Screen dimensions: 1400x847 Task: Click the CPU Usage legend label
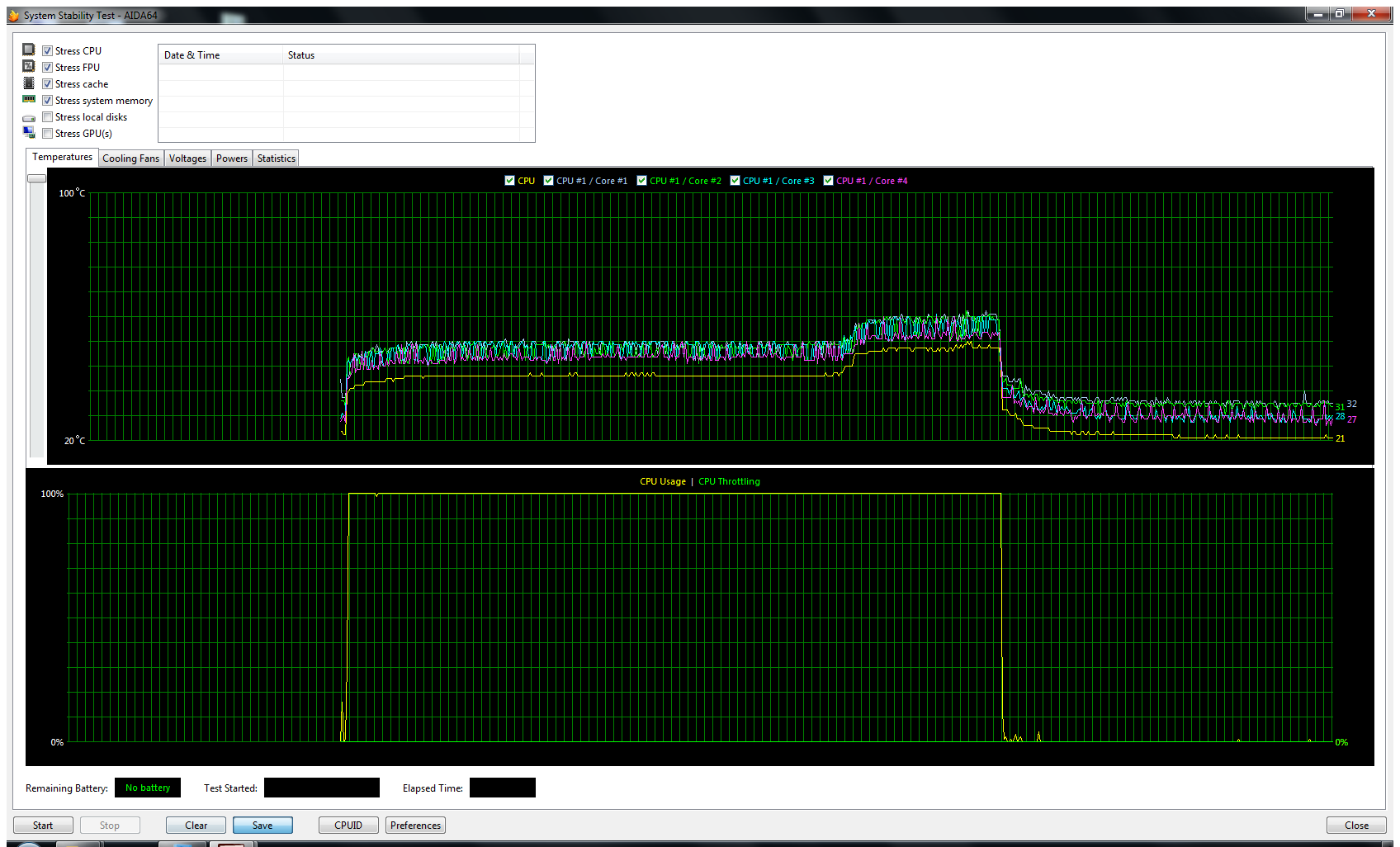click(663, 481)
